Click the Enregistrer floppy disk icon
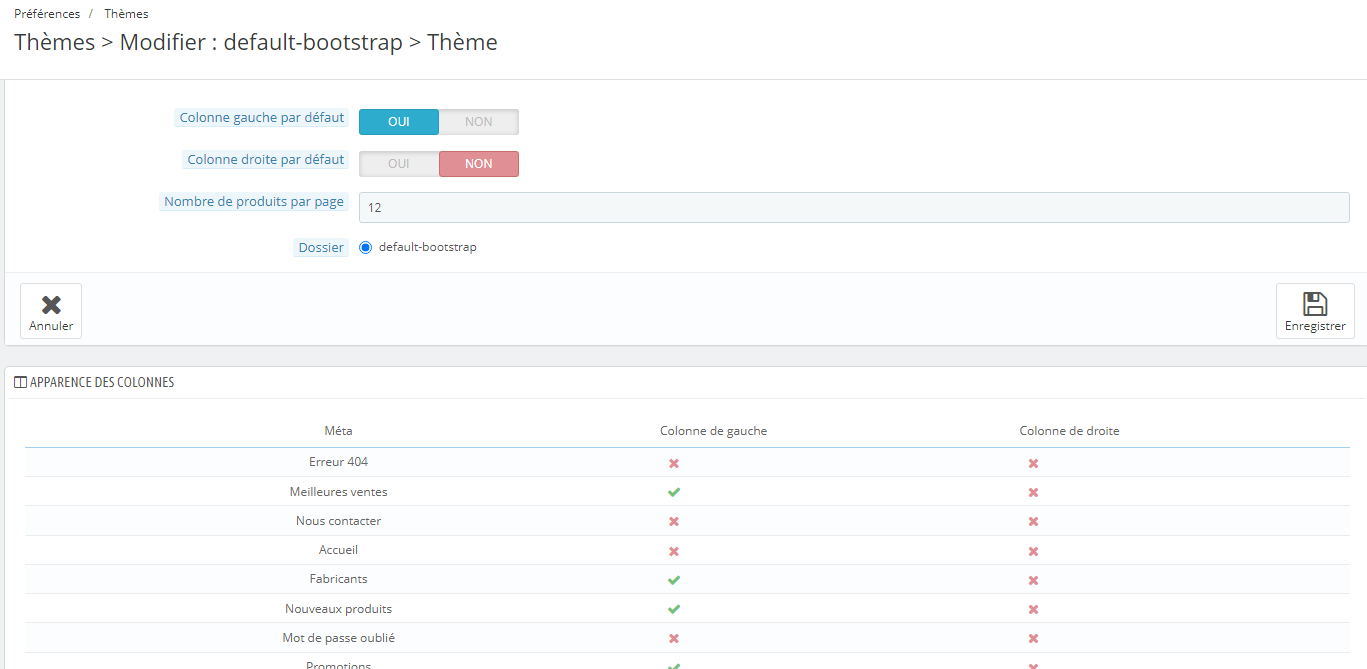The image size is (1367, 669). point(1315,304)
